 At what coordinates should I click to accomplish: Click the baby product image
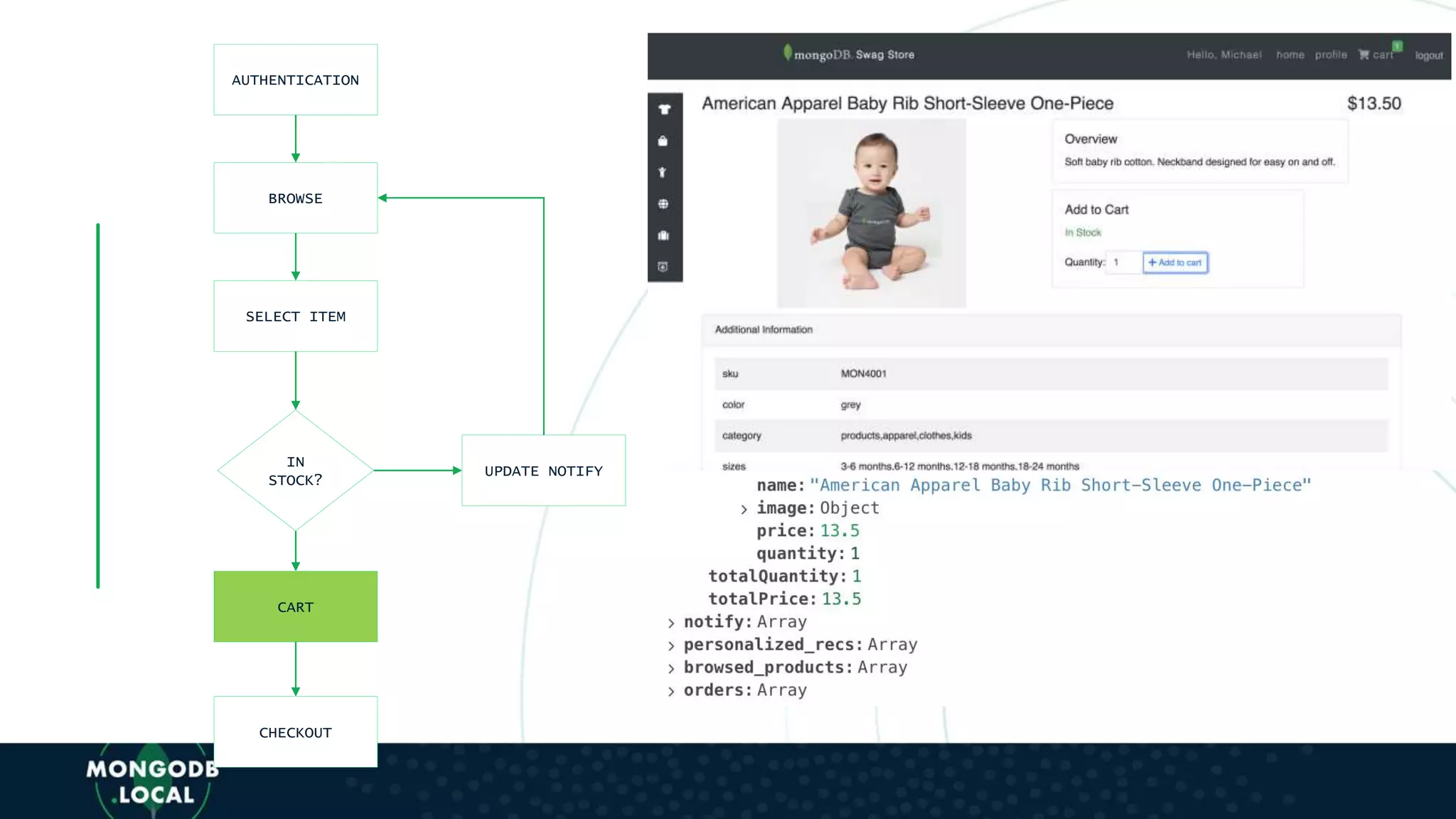point(871,213)
